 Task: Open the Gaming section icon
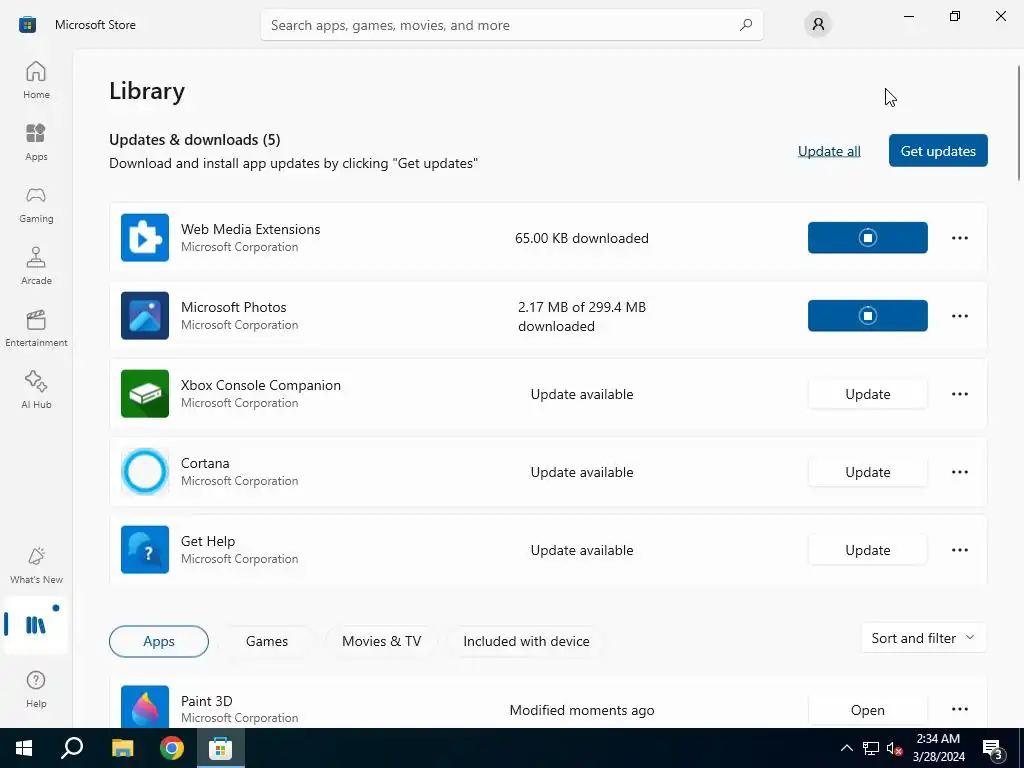click(36, 204)
